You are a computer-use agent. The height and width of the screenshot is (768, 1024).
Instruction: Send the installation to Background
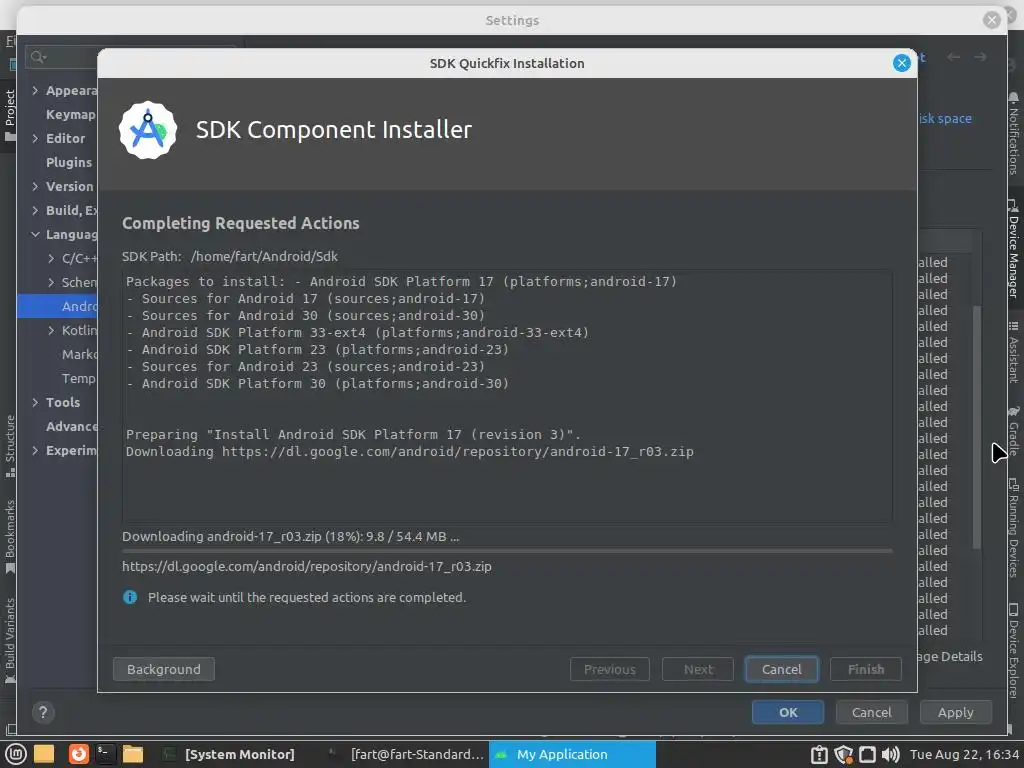click(x=163, y=669)
